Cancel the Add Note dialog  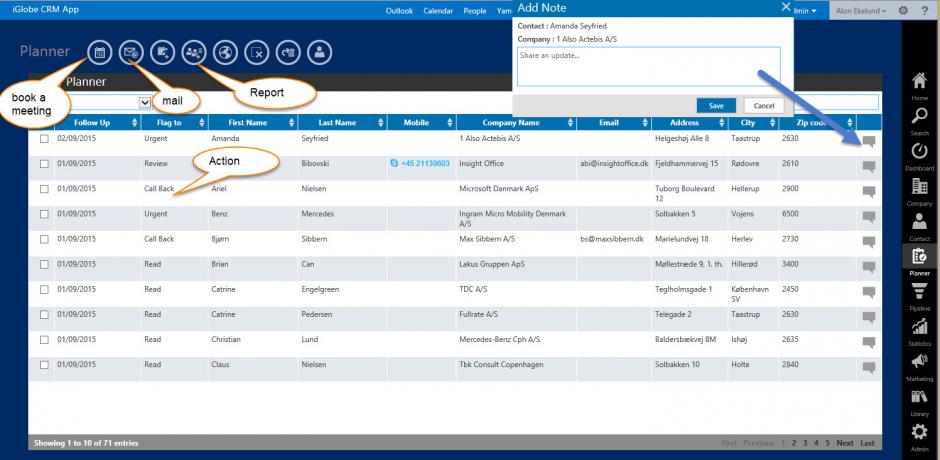pyautogui.click(x=764, y=106)
